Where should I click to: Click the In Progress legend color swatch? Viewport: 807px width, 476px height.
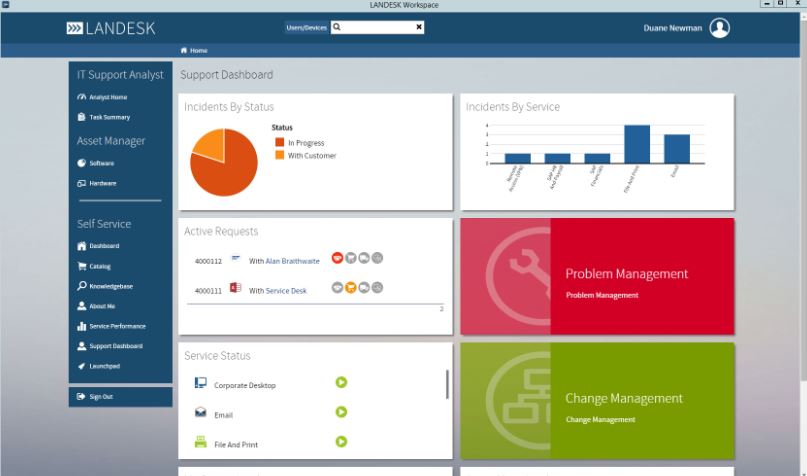pos(279,142)
